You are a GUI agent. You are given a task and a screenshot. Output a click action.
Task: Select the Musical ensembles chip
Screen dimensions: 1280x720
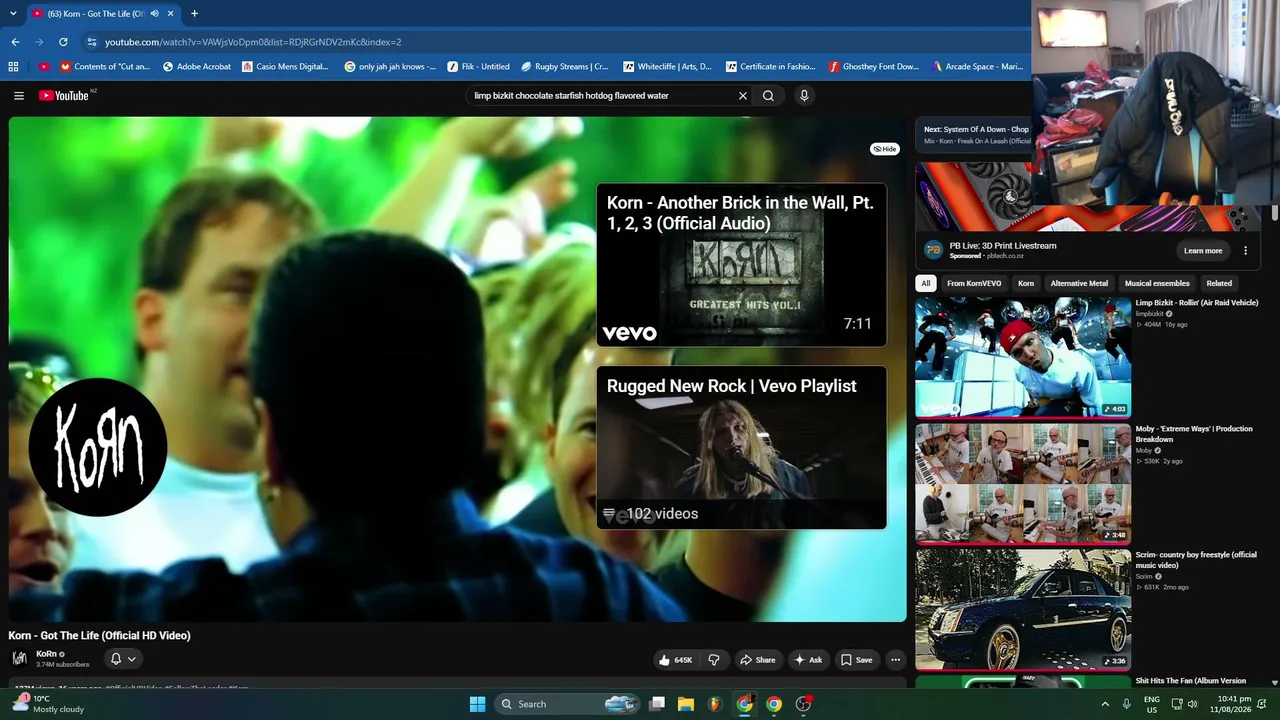click(1157, 283)
